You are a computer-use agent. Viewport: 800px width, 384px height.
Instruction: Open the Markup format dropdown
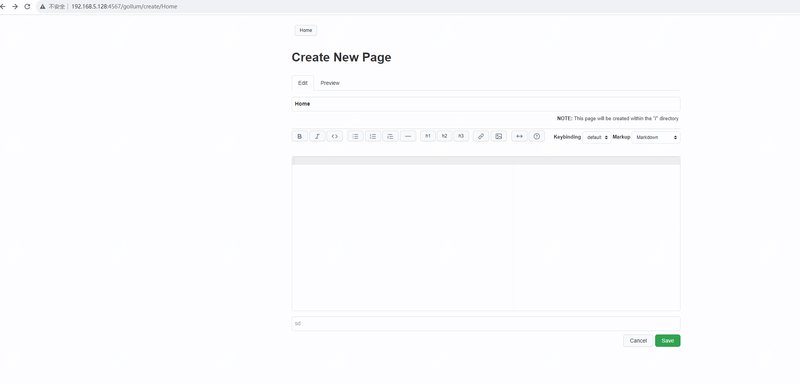(656, 137)
